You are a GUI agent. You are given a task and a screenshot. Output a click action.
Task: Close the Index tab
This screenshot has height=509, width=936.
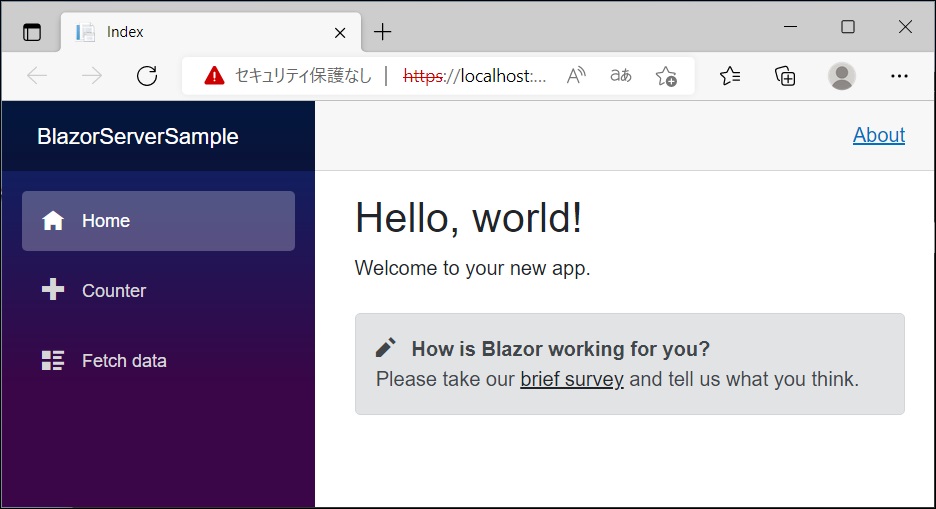[340, 33]
